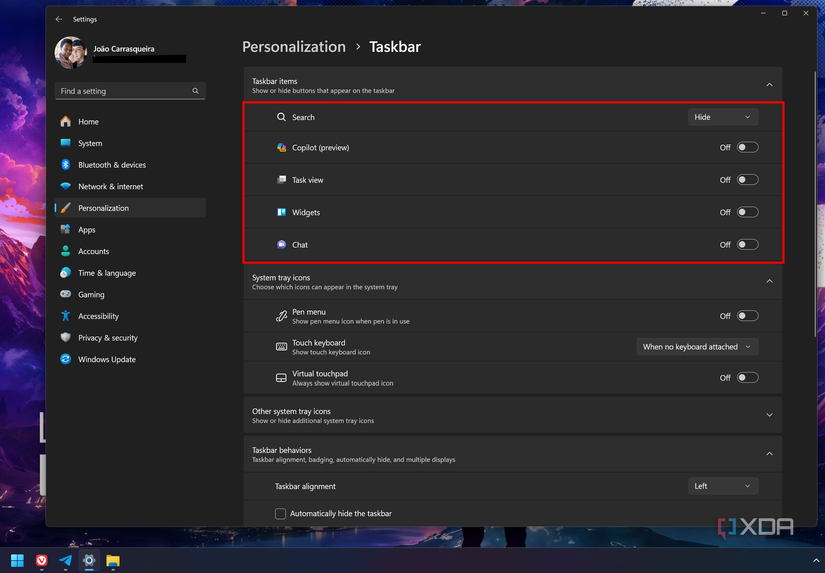Click the Copilot colorful icon
The image size is (825, 573).
pos(281,147)
